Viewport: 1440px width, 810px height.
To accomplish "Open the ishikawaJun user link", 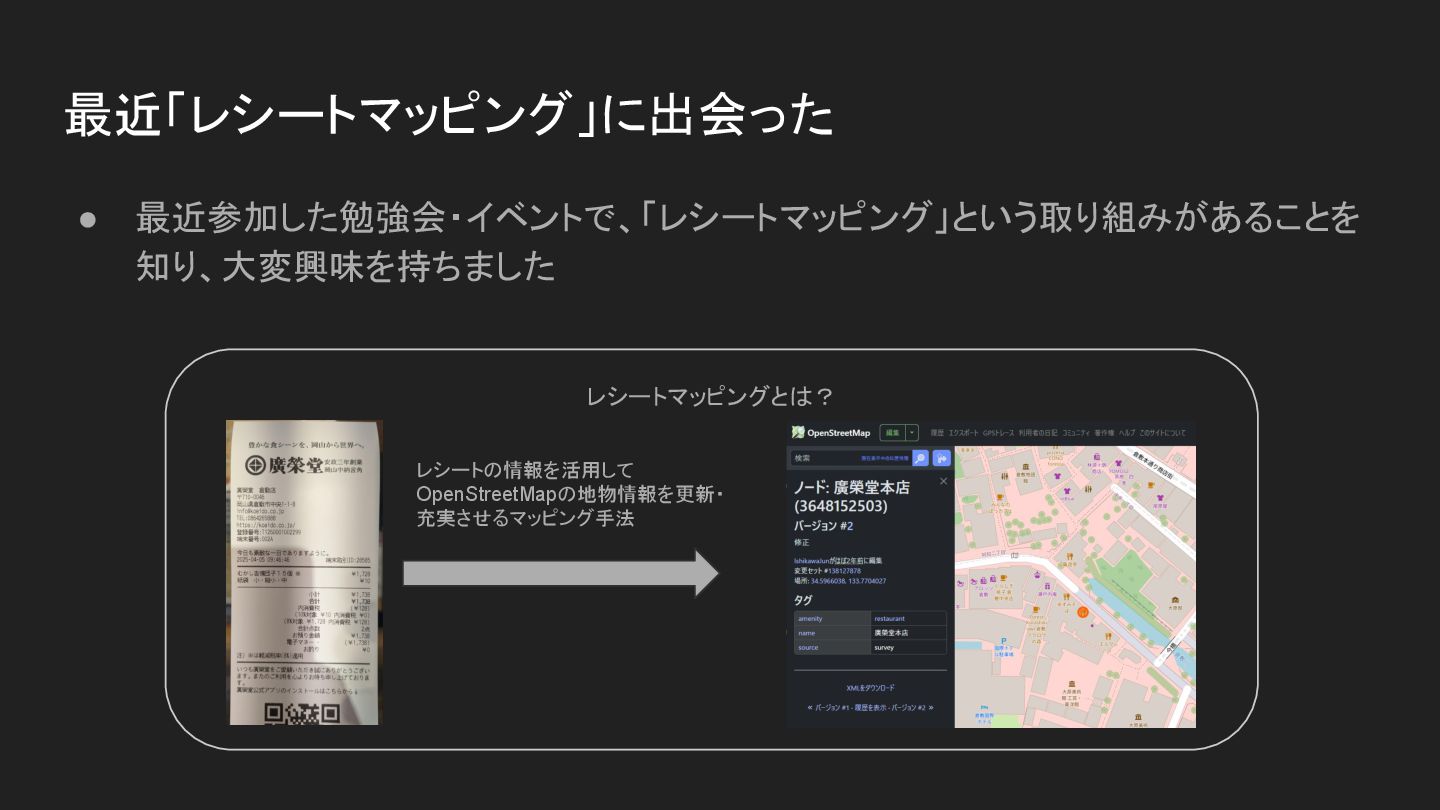I will pyautogui.click(x=811, y=561).
